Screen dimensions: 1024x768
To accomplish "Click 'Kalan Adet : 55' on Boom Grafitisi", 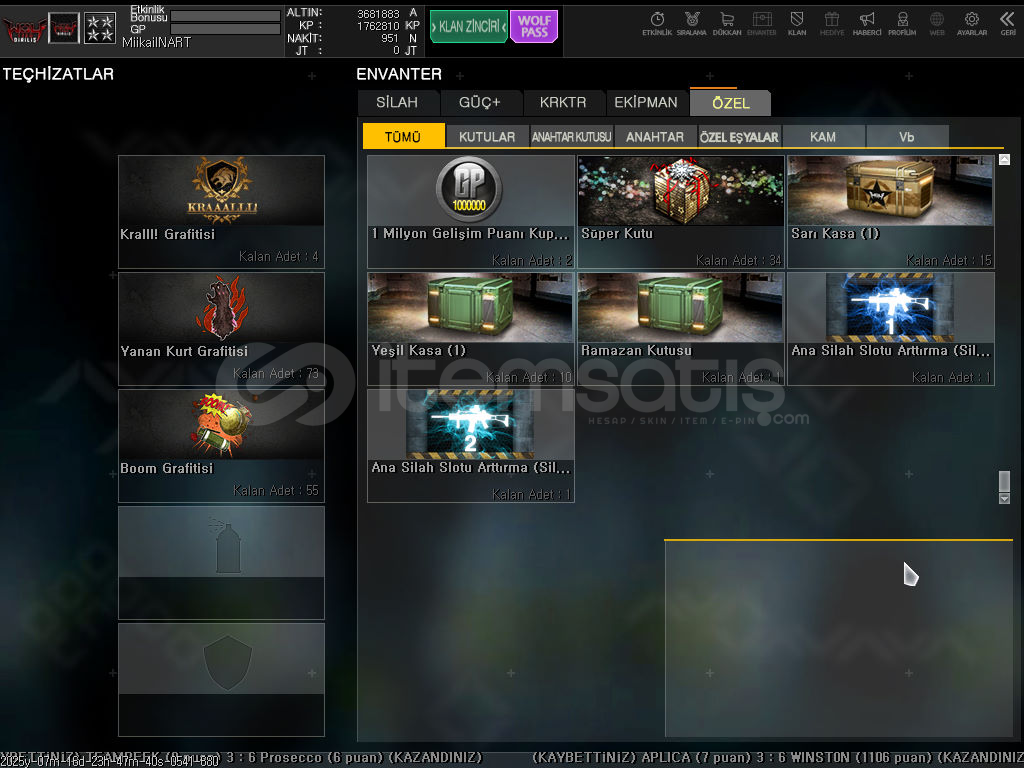I will (x=276, y=490).
